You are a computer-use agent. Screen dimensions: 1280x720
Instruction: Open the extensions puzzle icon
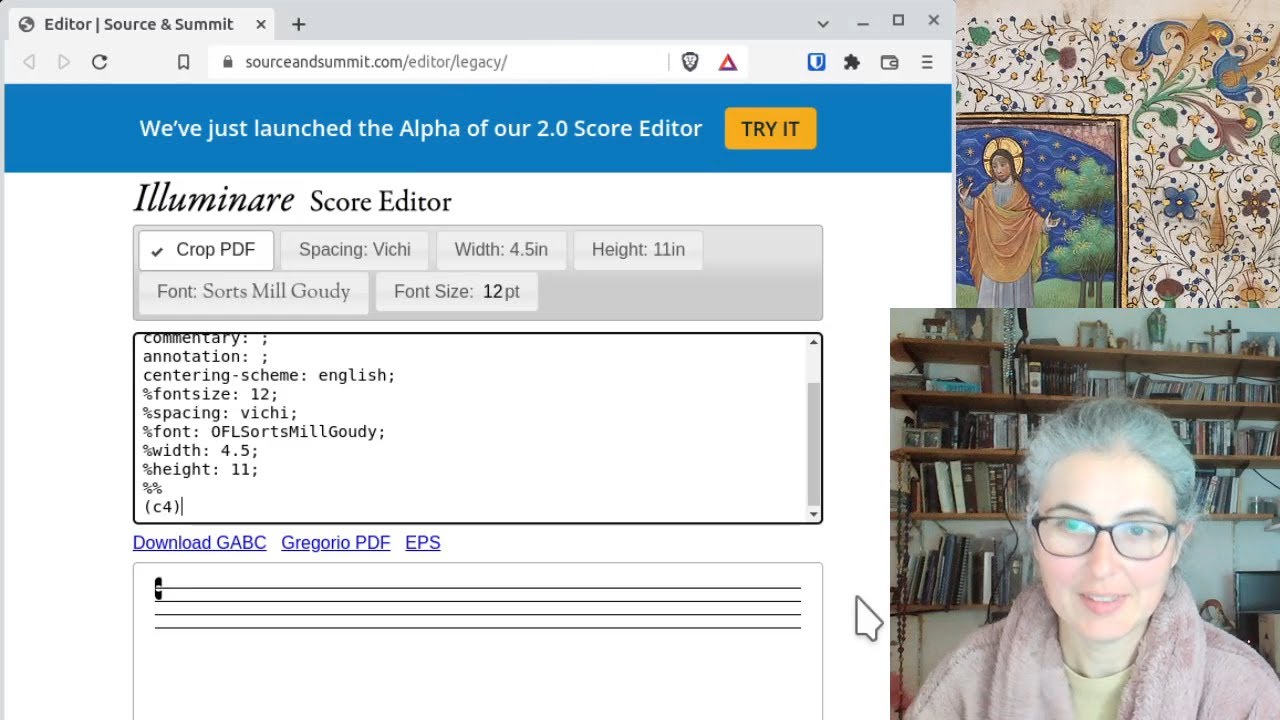pyautogui.click(x=852, y=62)
